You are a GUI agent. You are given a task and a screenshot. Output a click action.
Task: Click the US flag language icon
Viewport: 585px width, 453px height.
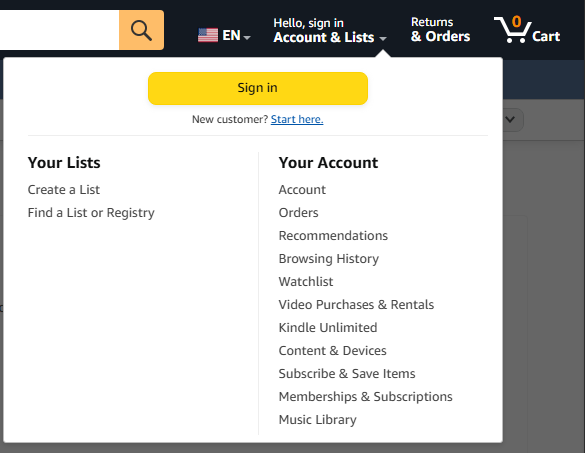click(x=208, y=35)
